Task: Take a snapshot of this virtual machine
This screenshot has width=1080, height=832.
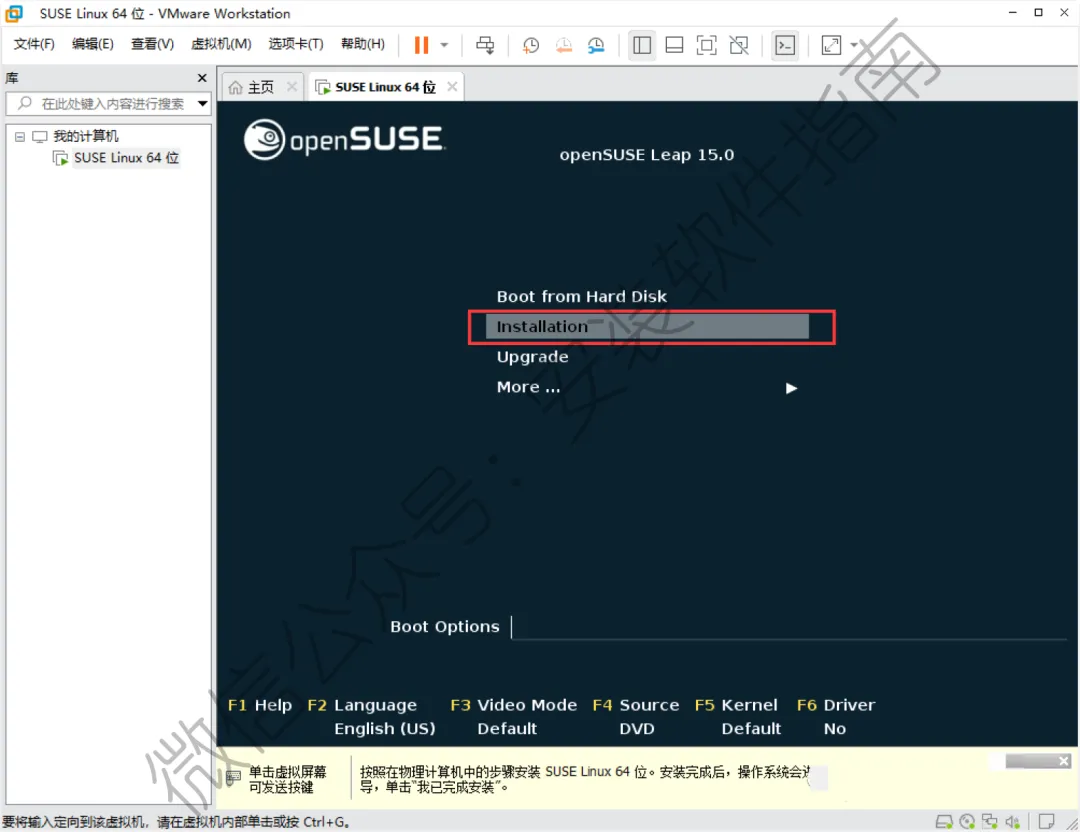Action: pos(530,45)
